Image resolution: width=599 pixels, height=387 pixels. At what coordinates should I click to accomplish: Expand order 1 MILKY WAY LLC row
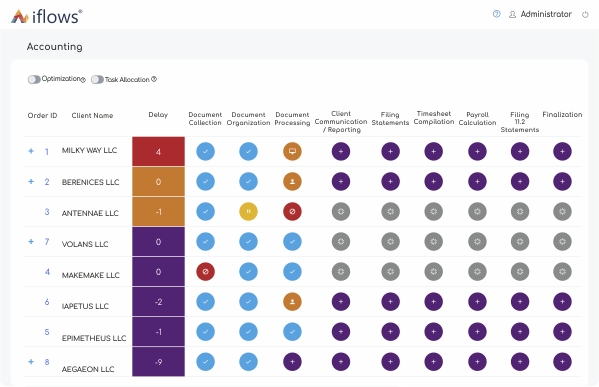click(x=31, y=151)
